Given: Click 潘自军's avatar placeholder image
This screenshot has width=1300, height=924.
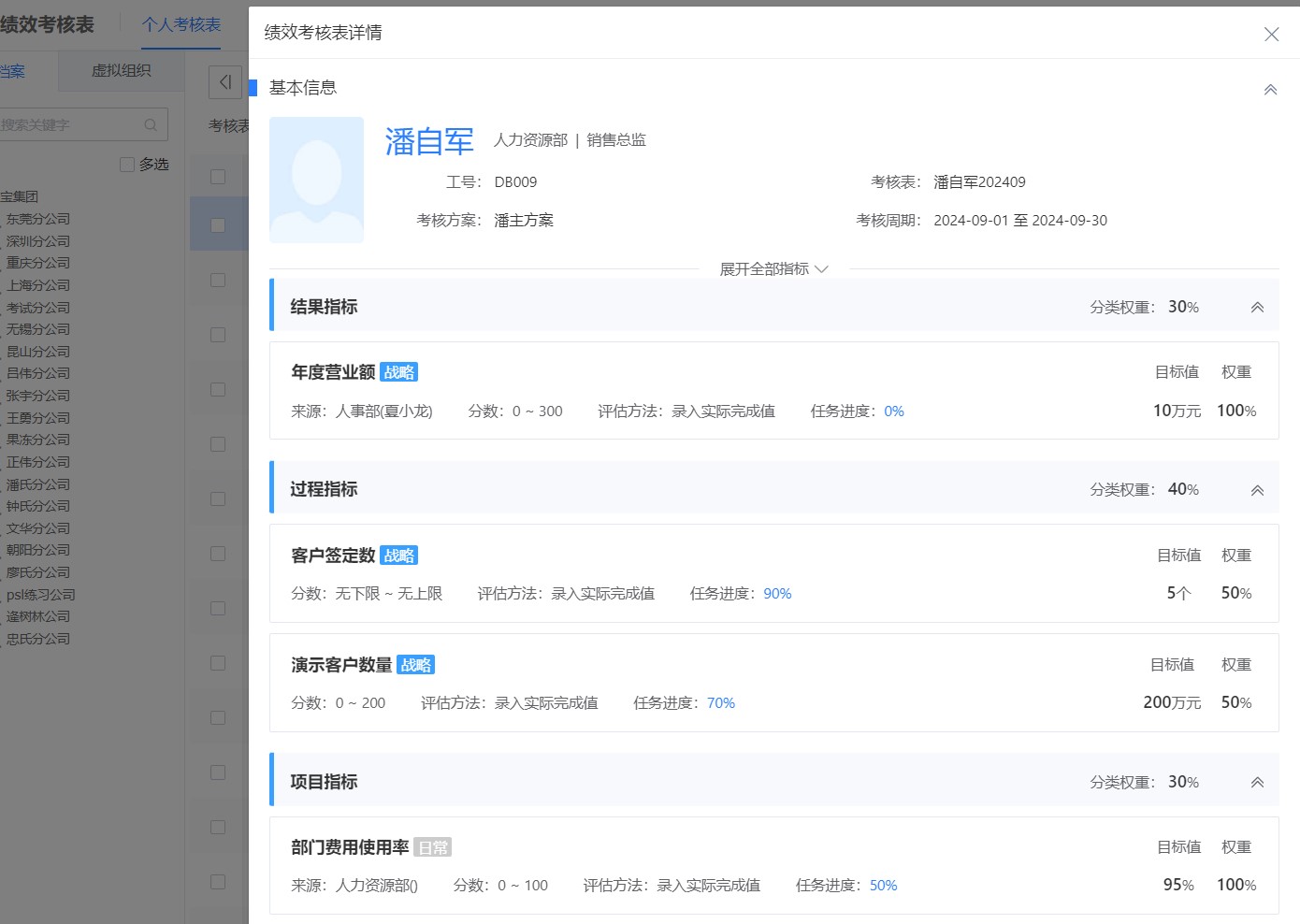Looking at the screenshot, I should (x=316, y=180).
